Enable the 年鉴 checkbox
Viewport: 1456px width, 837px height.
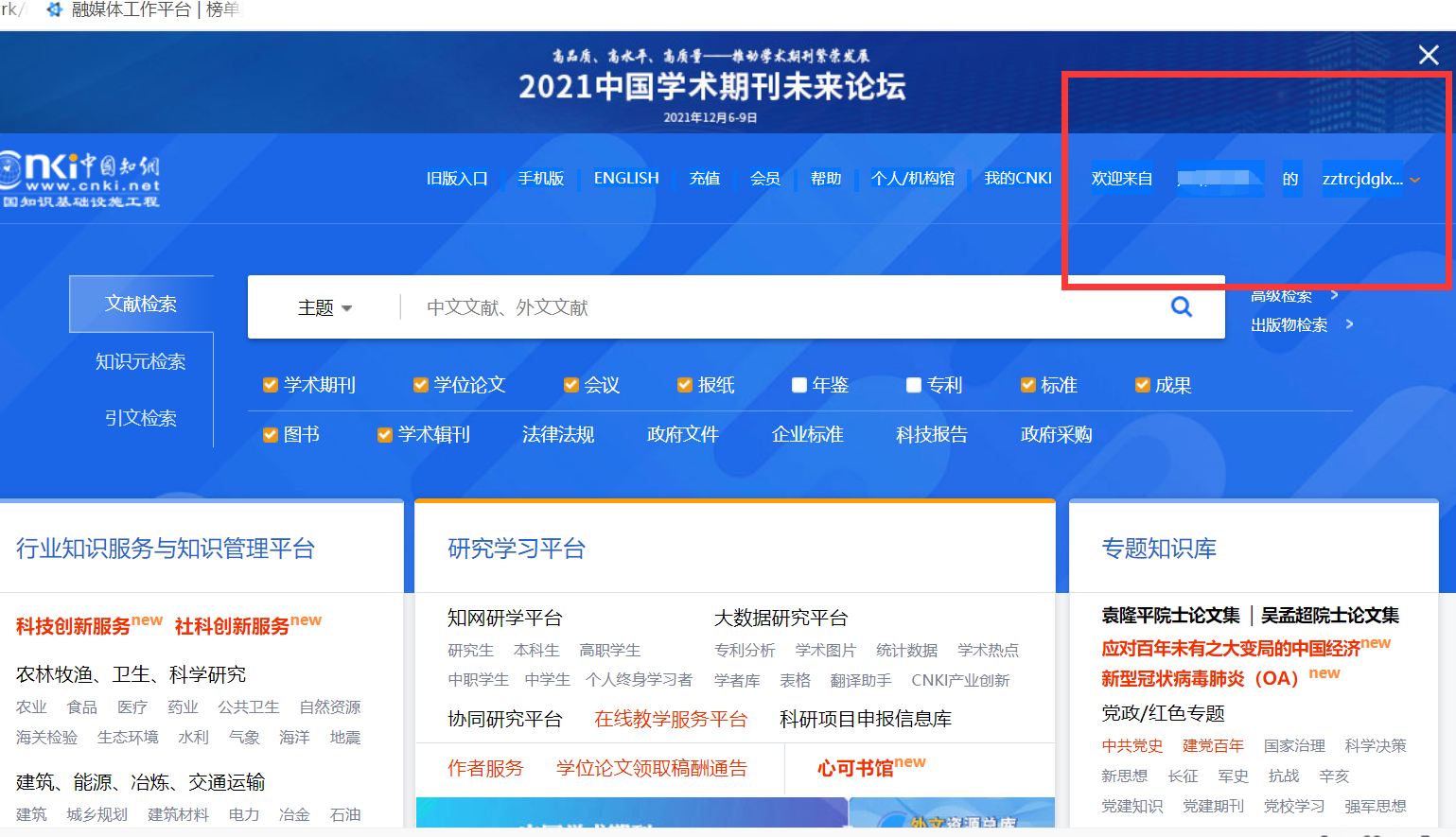(x=799, y=385)
